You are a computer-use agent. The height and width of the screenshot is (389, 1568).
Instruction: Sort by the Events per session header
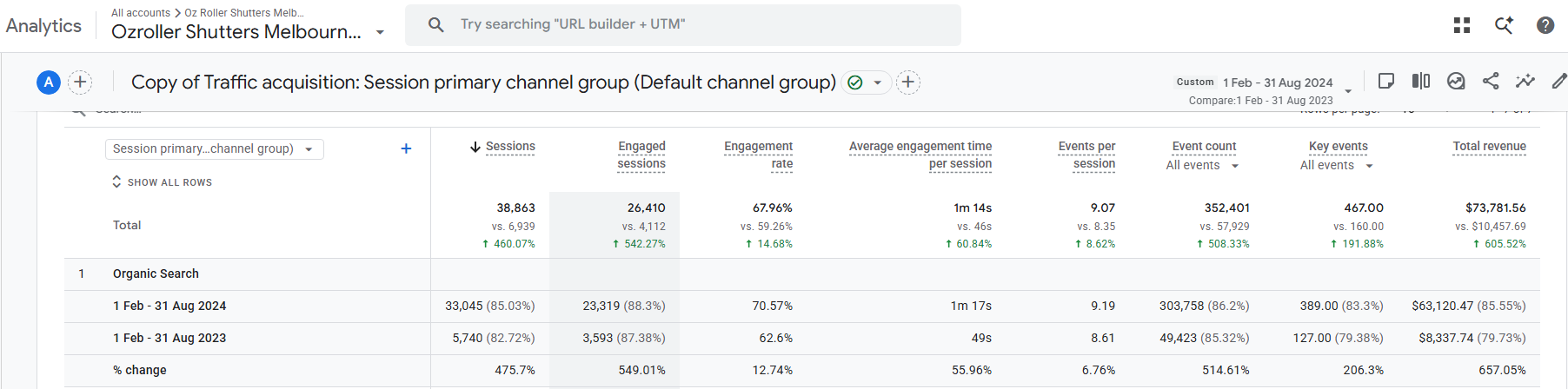[x=1086, y=155]
